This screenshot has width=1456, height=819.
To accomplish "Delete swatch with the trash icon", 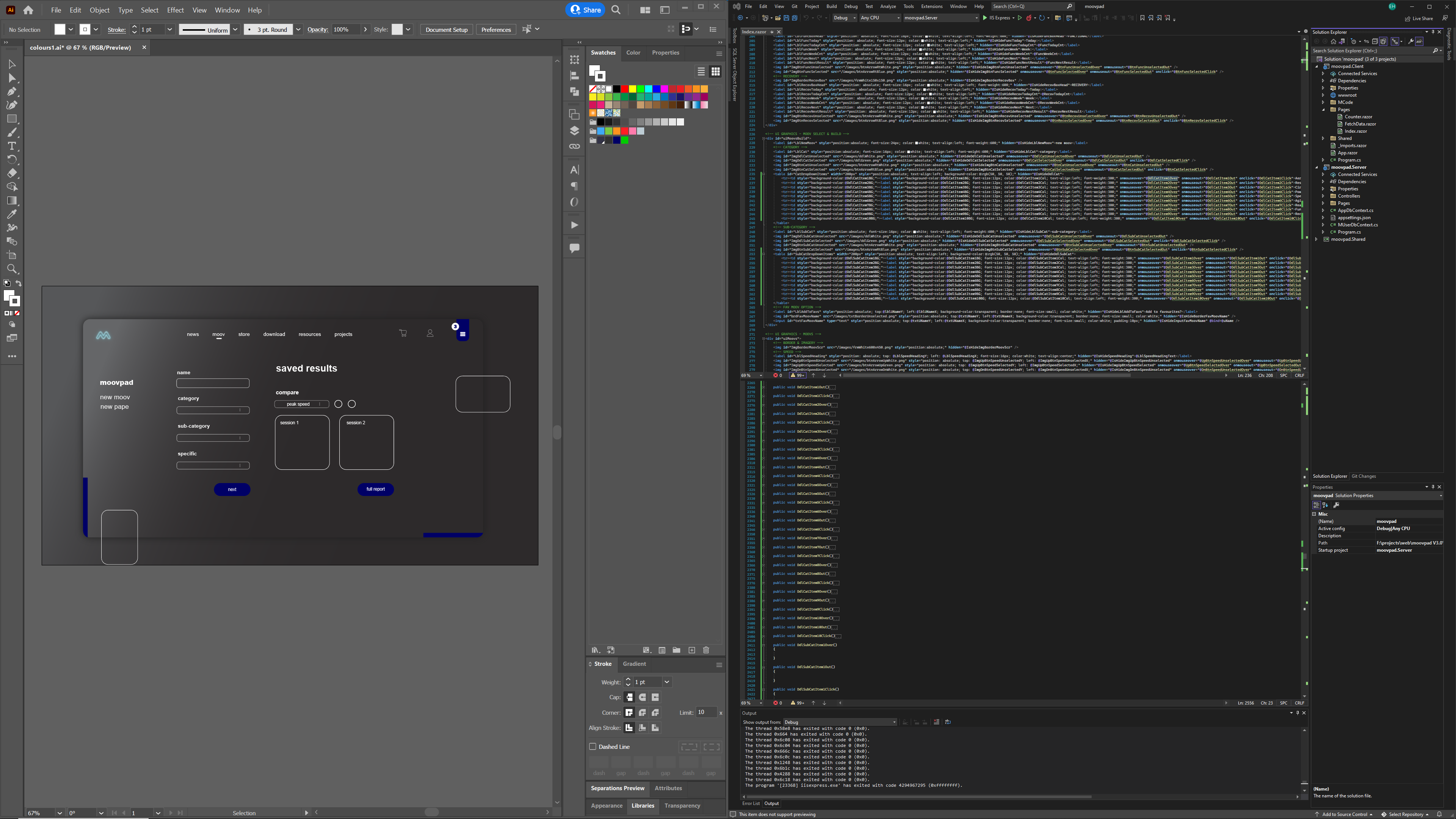I will click(706, 650).
